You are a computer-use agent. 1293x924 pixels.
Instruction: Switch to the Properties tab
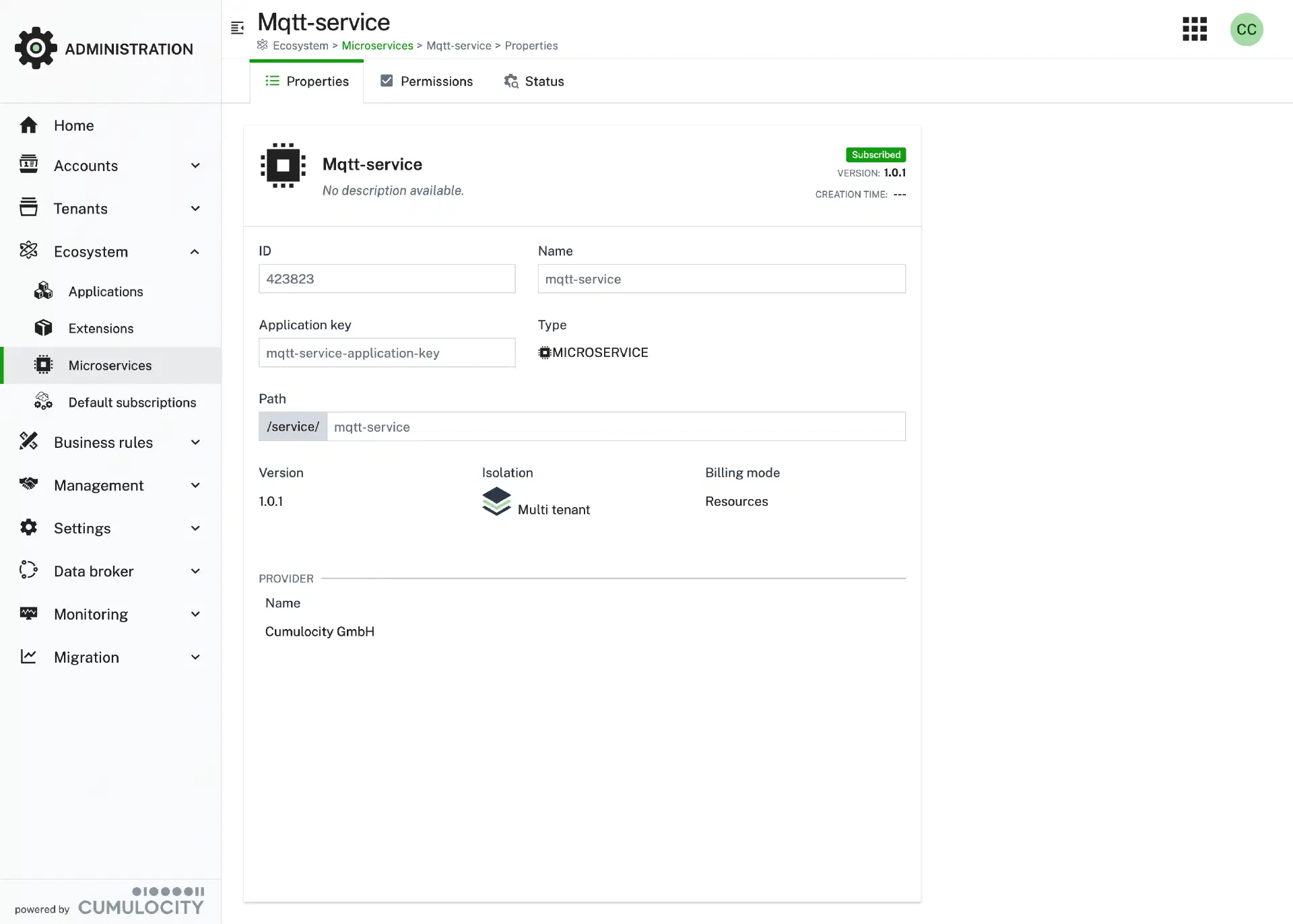point(306,81)
